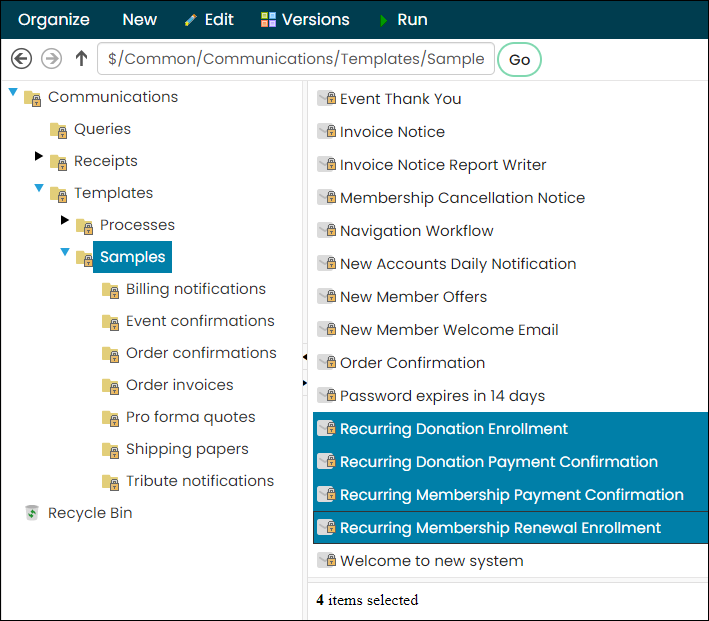Click the Receipts folder icon

(59, 162)
